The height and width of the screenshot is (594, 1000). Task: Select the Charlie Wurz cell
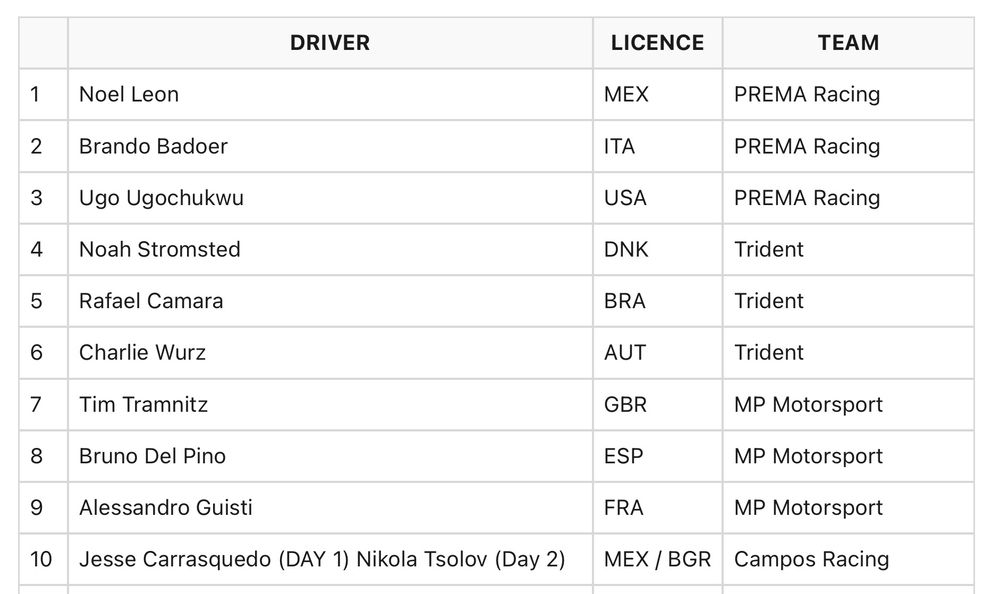click(x=142, y=352)
